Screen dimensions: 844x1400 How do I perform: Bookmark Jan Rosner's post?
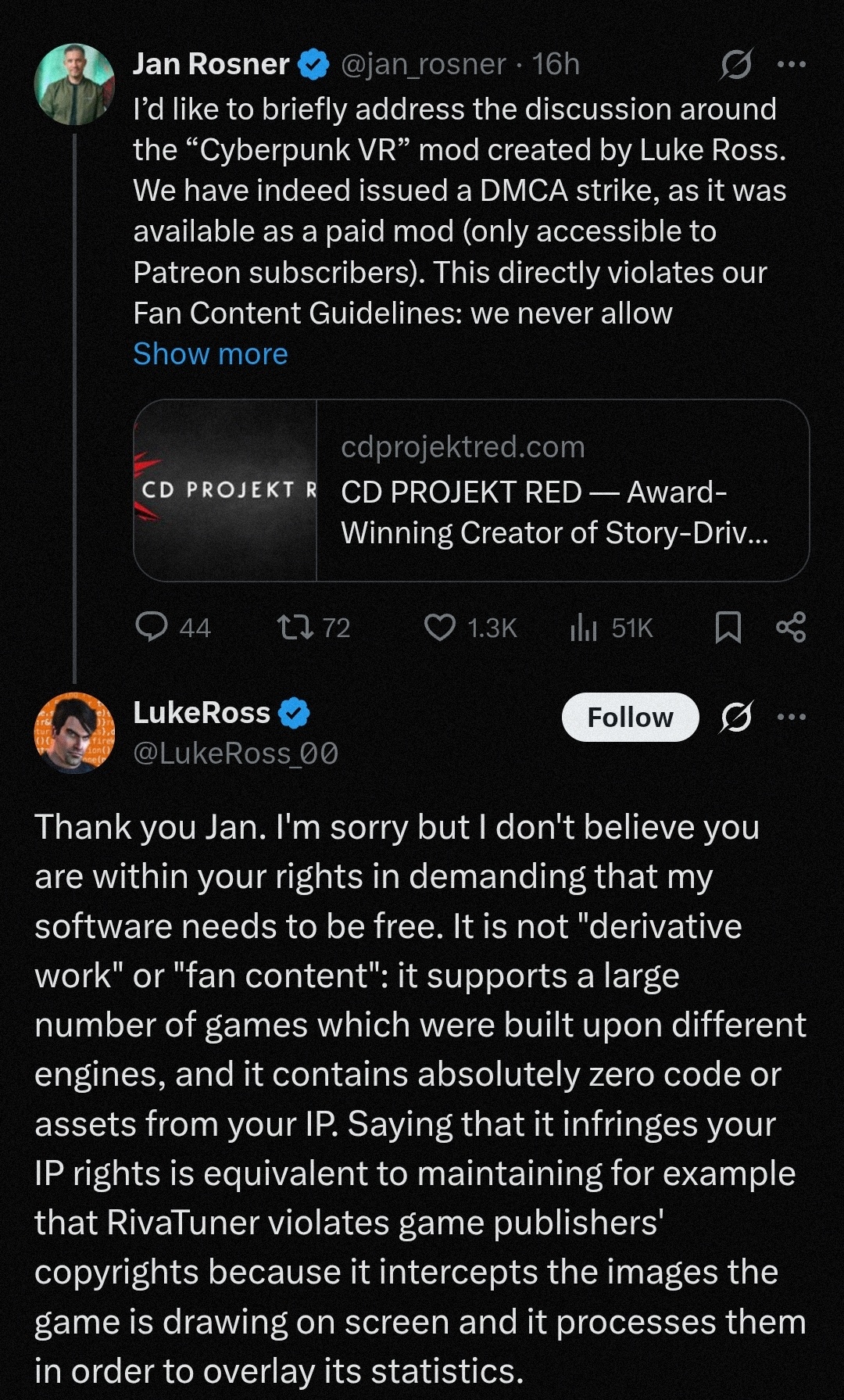click(728, 627)
